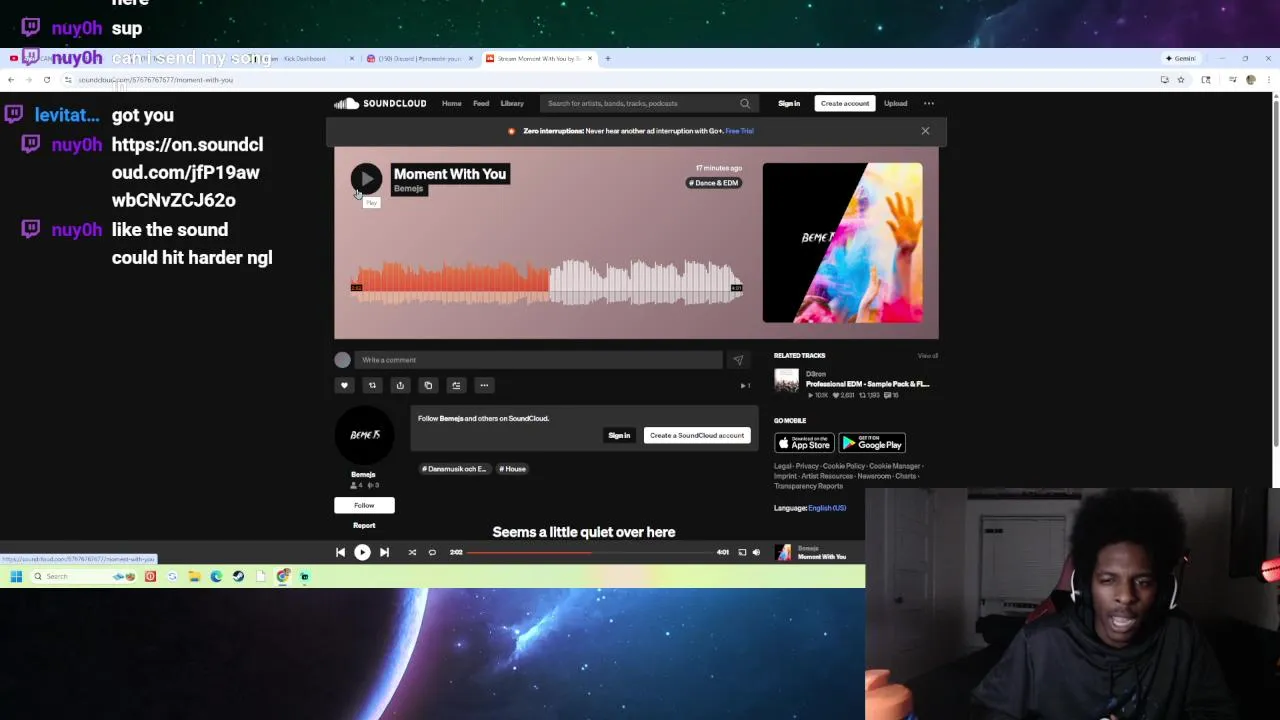Reload the browser page

click(x=46, y=80)
